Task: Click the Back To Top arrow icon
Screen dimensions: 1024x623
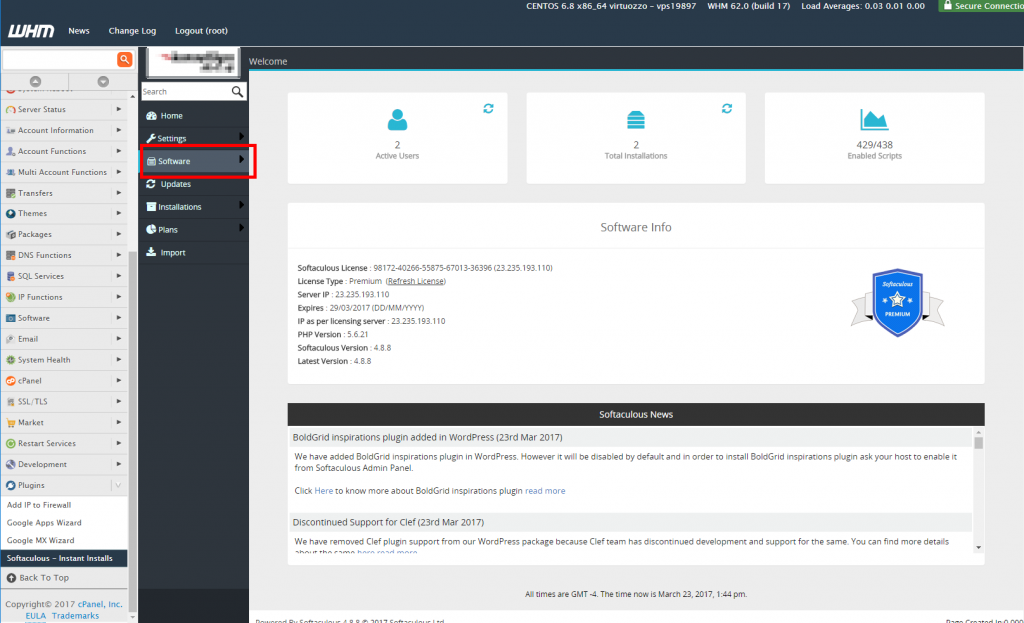Action: pyautogui.click(x=11, y=578)
